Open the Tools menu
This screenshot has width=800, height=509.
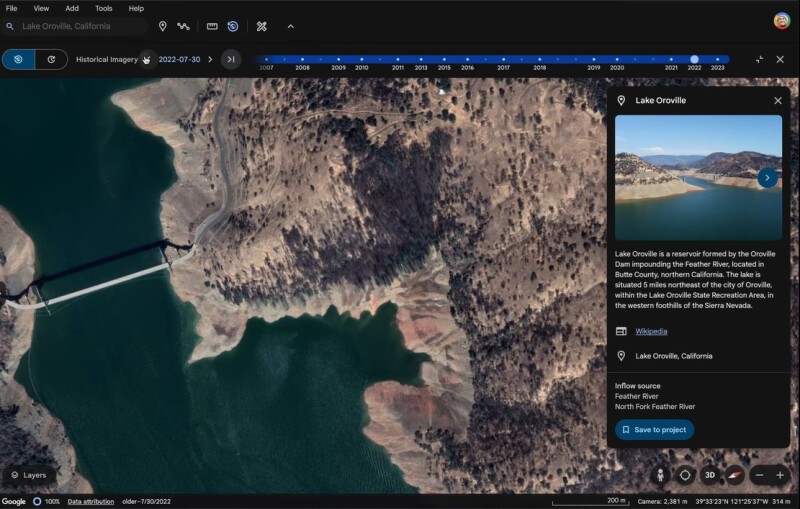103,8
